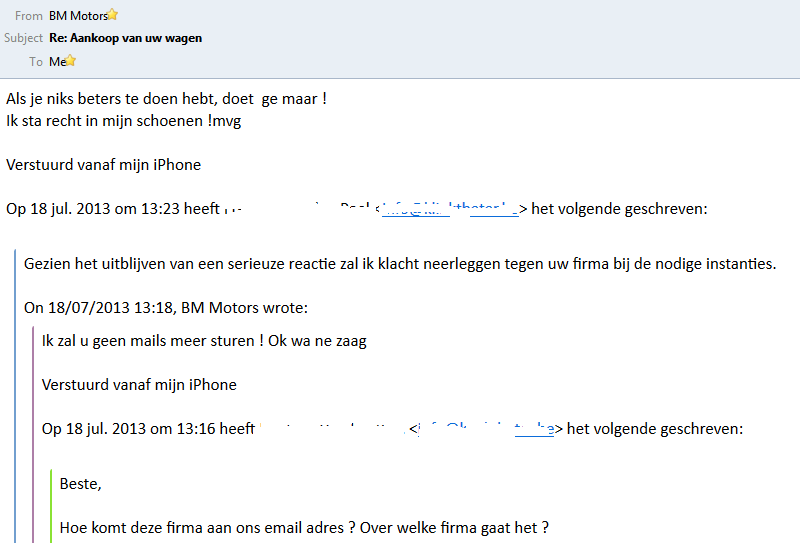Click the star icon next to Me
Image resolution: width=800 pixels, height=543 pixels.
coord(71,61)
